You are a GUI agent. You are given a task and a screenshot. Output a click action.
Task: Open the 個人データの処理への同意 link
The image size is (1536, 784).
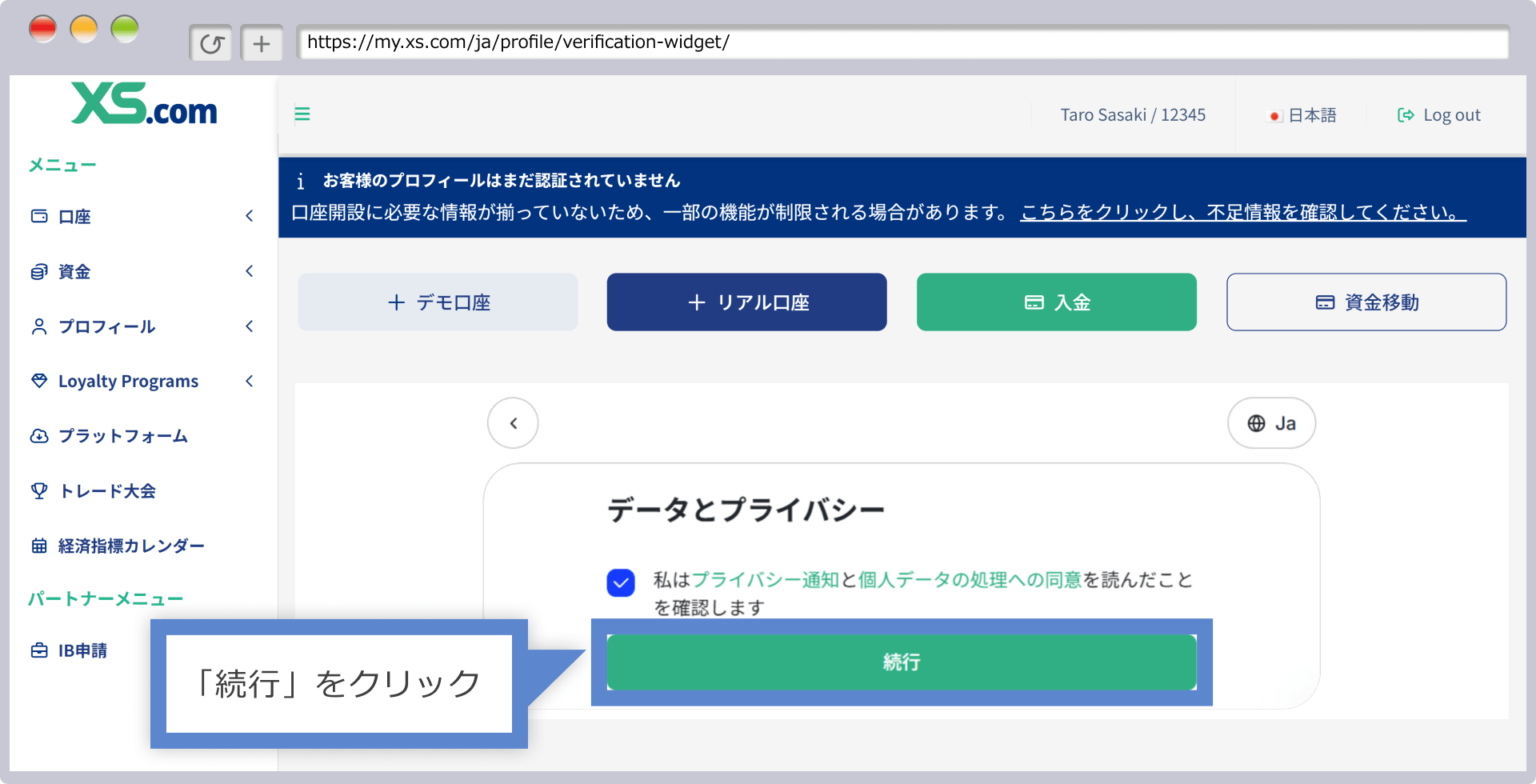970,580
